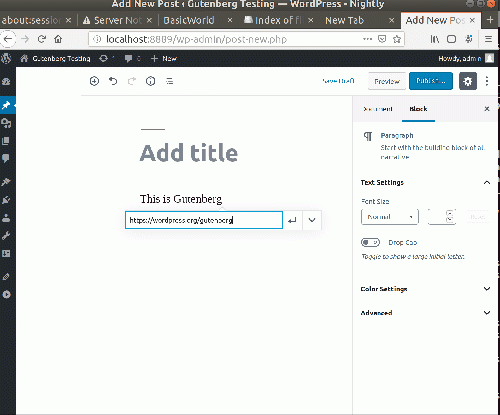Click the Preview button
Image resolution: width=500 pixels, height=415 pixels.
[387, 81]
